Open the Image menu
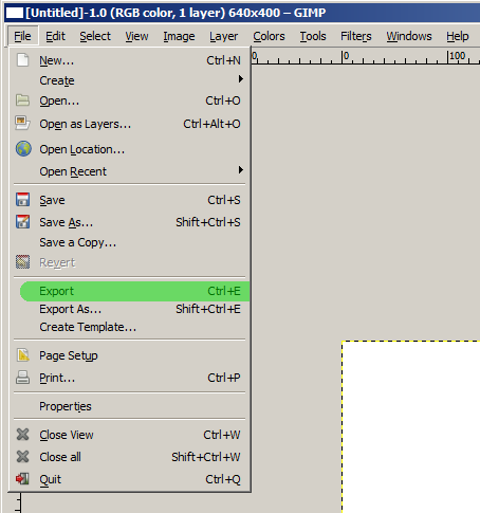Image resolution: width=480 pixels, height=513 pixels. (179, 36)
